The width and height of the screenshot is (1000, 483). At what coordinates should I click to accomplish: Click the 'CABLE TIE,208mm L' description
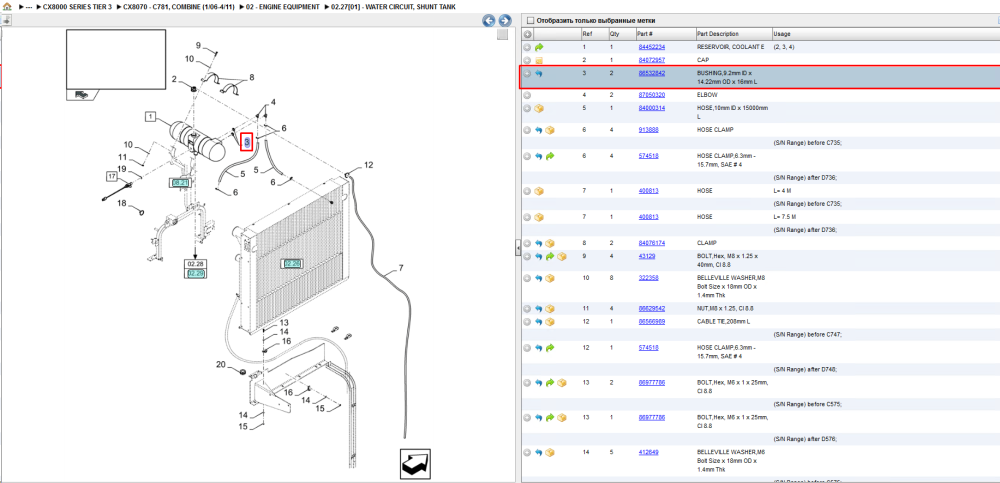(x=724, y=322)
